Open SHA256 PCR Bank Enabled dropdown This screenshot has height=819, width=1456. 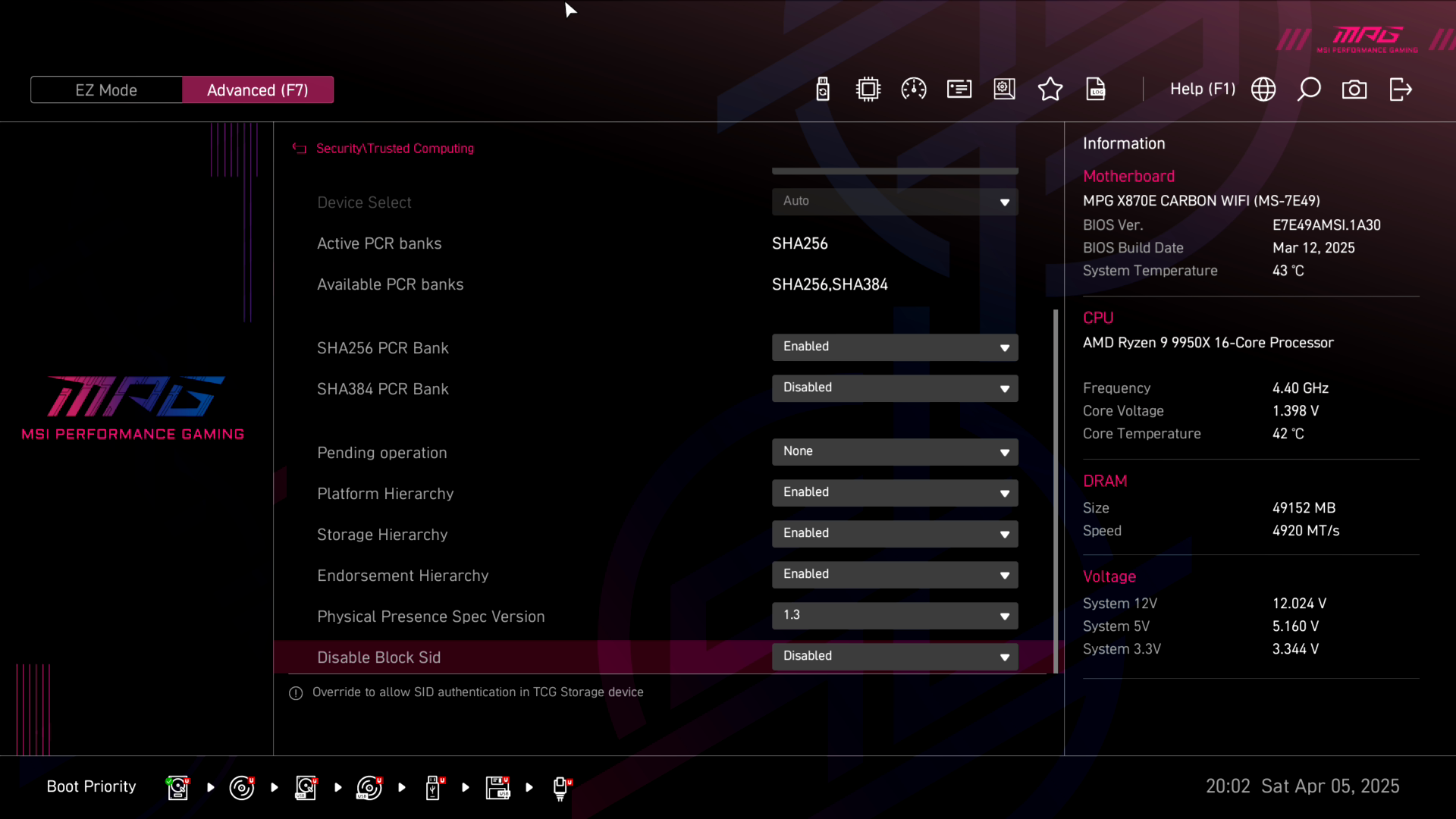(x=895, y=347)
